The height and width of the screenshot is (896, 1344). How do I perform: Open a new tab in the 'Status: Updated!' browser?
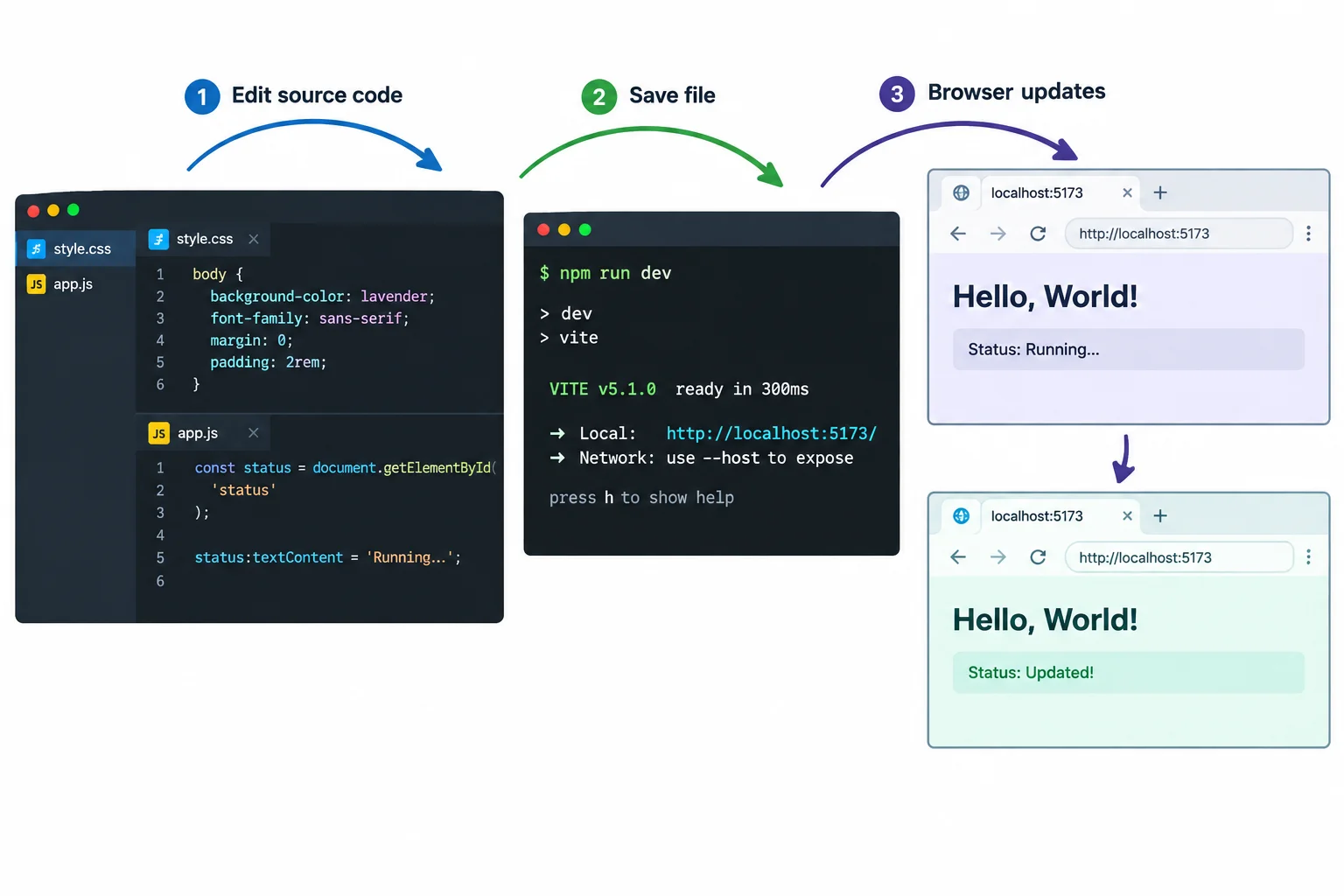pyautogui.click(x=1160, y=516)
